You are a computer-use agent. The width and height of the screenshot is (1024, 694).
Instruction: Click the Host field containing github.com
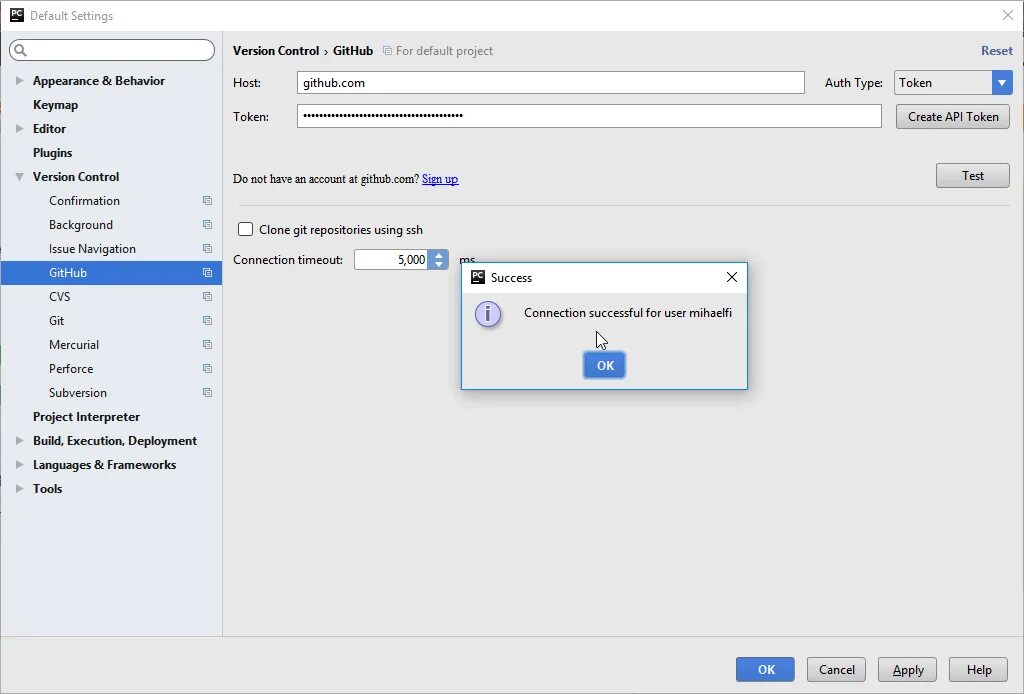pos(551,83)
